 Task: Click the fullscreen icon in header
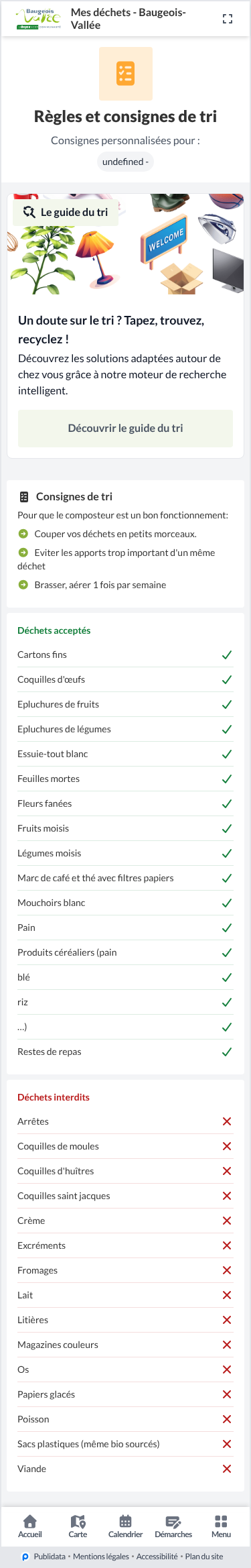click(228, 19)
